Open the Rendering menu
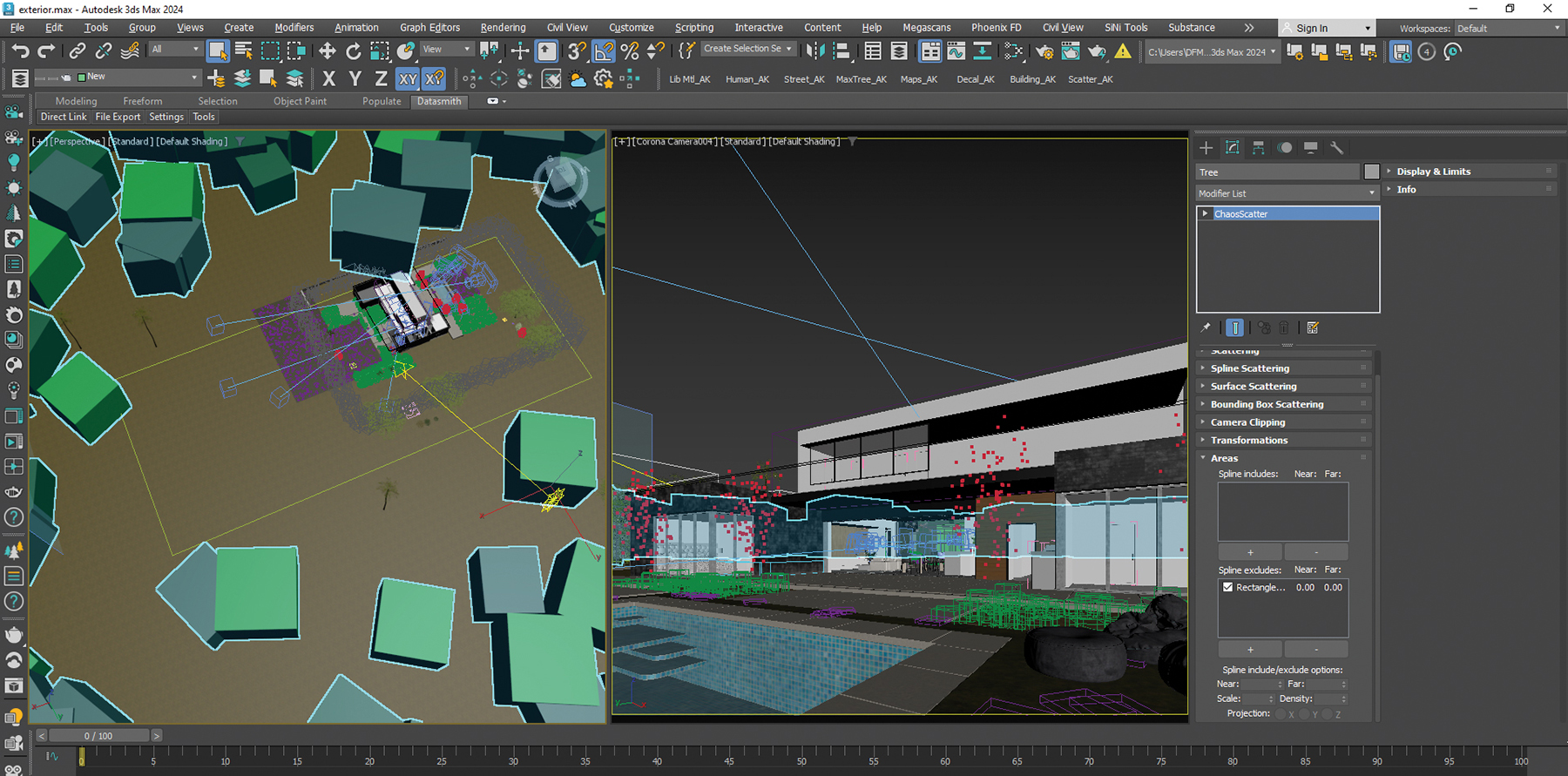Screen dimensions: 1568x776 [503, 28]
